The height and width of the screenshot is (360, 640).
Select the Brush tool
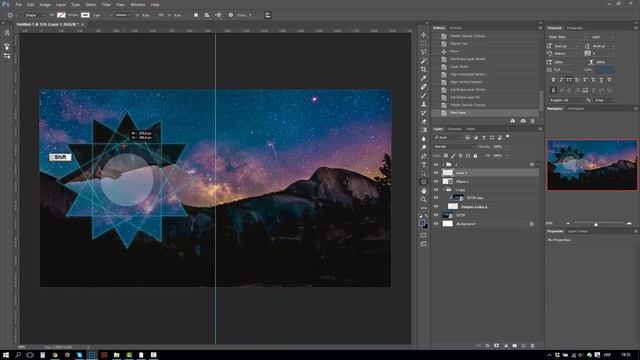point(424,95)
